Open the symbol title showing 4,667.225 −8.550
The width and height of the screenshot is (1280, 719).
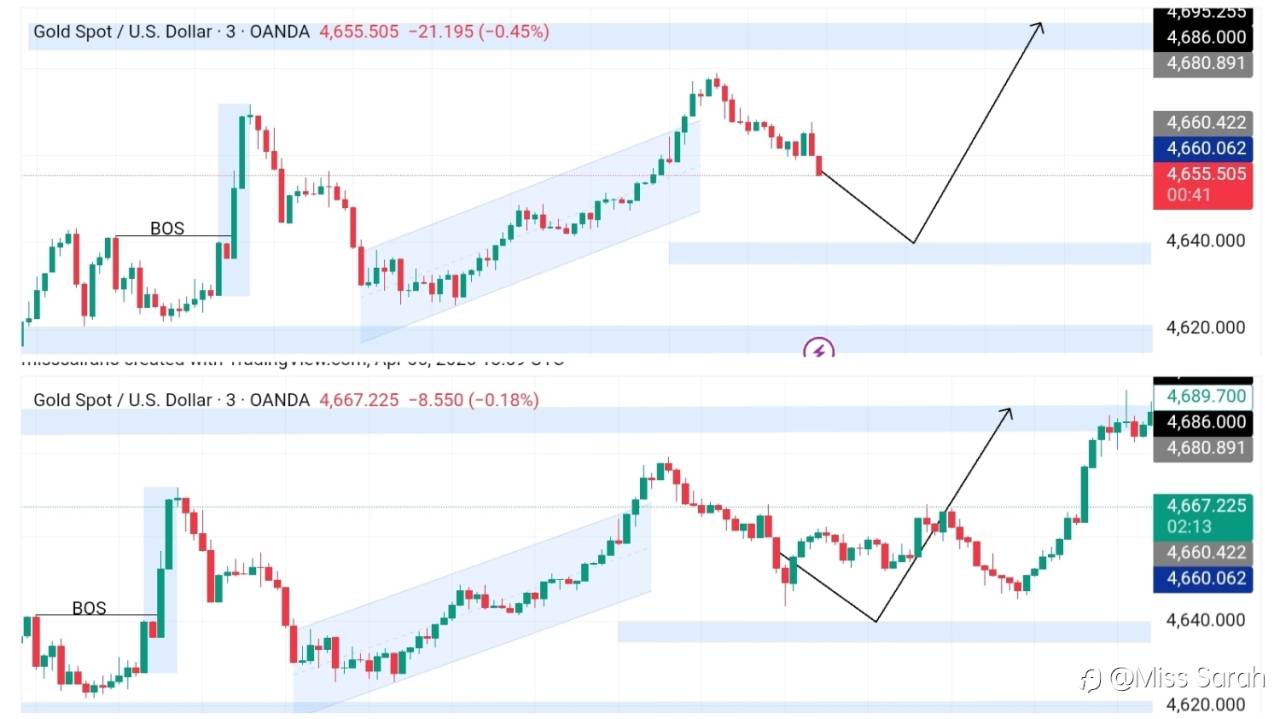[x=171, y=400]
